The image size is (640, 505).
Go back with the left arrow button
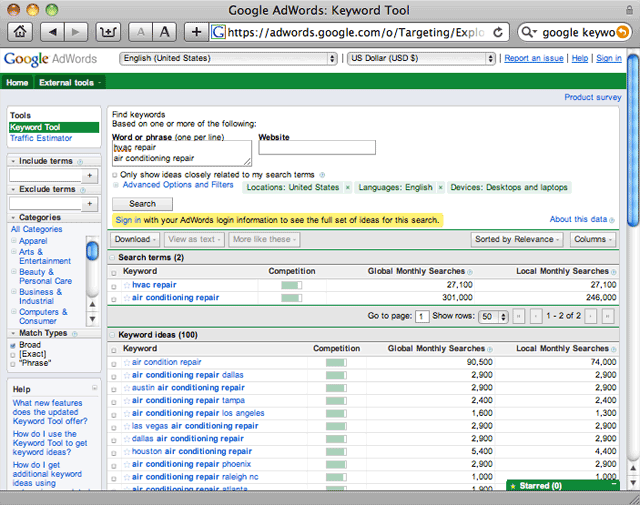(x=52, y=32)
